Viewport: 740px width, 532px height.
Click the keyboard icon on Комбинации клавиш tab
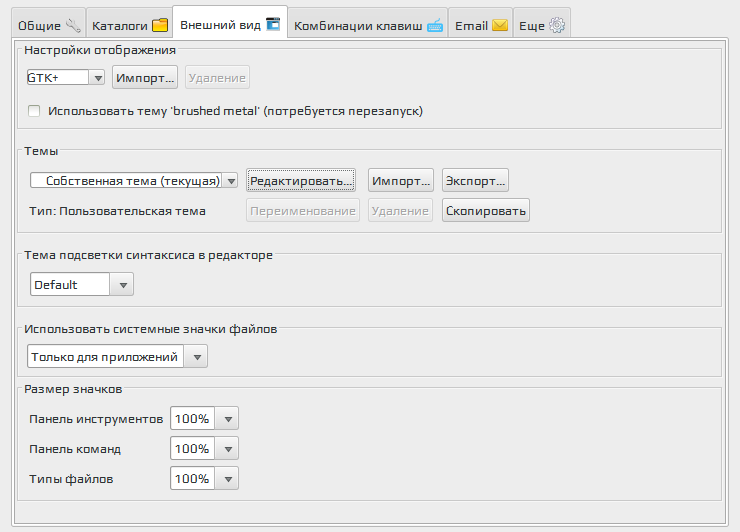(435, 25)
